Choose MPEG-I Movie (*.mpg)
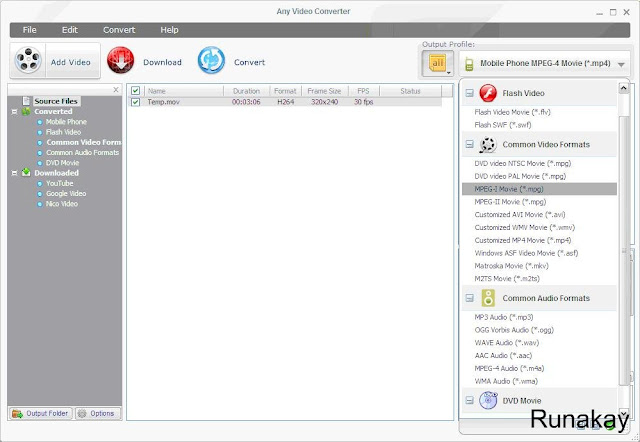Image resolution: width=640 pixels, height=442 pixels. (x=540, y=189)
